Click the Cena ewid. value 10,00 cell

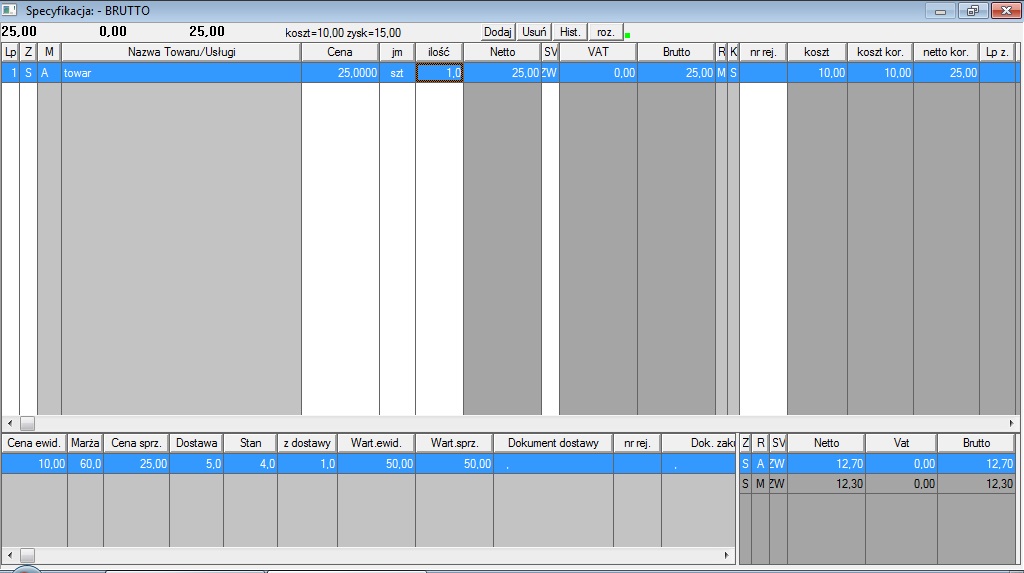tap(35, 464)
